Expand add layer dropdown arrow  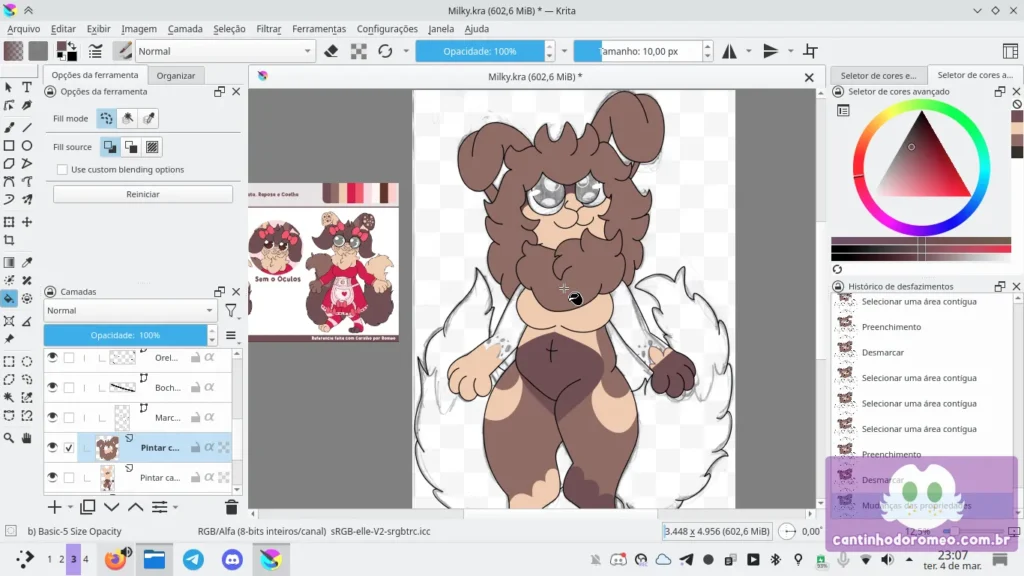(x=70, y=507)
